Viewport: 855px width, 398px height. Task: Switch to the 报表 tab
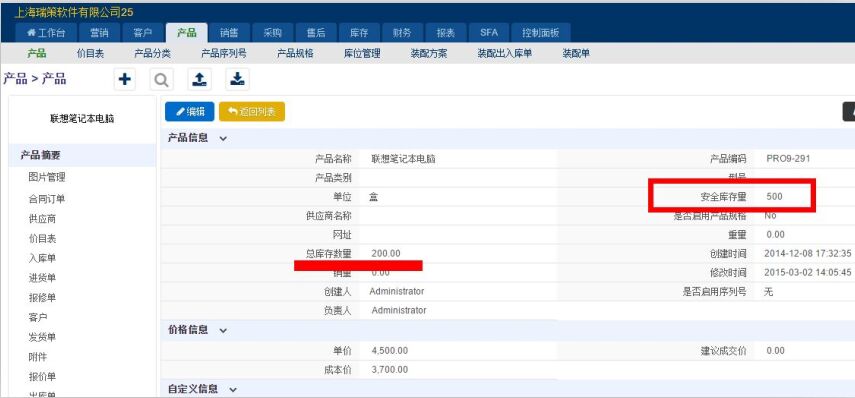pos(445,33)
